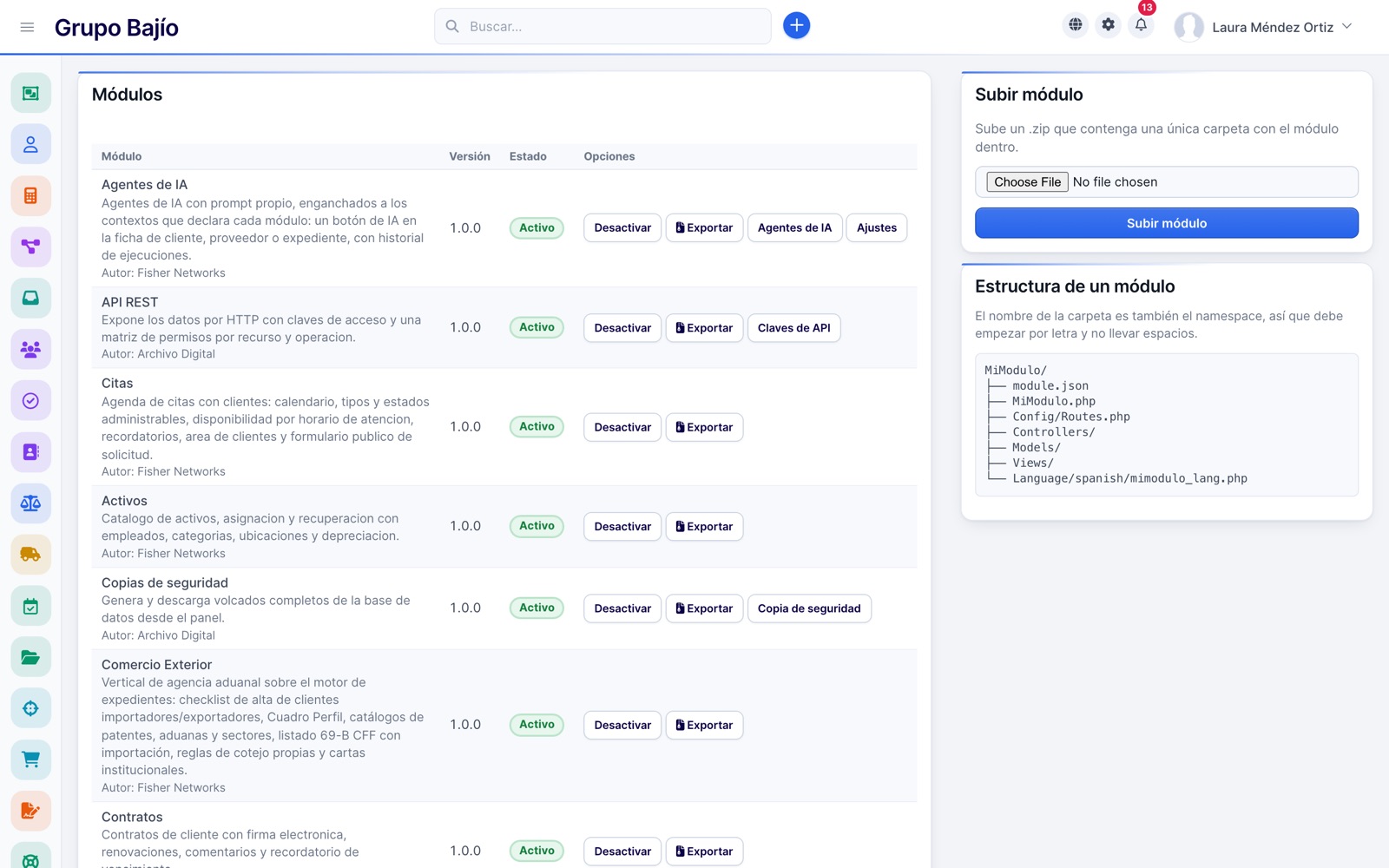Open the address book icon in sidebar

click(30, 451)
